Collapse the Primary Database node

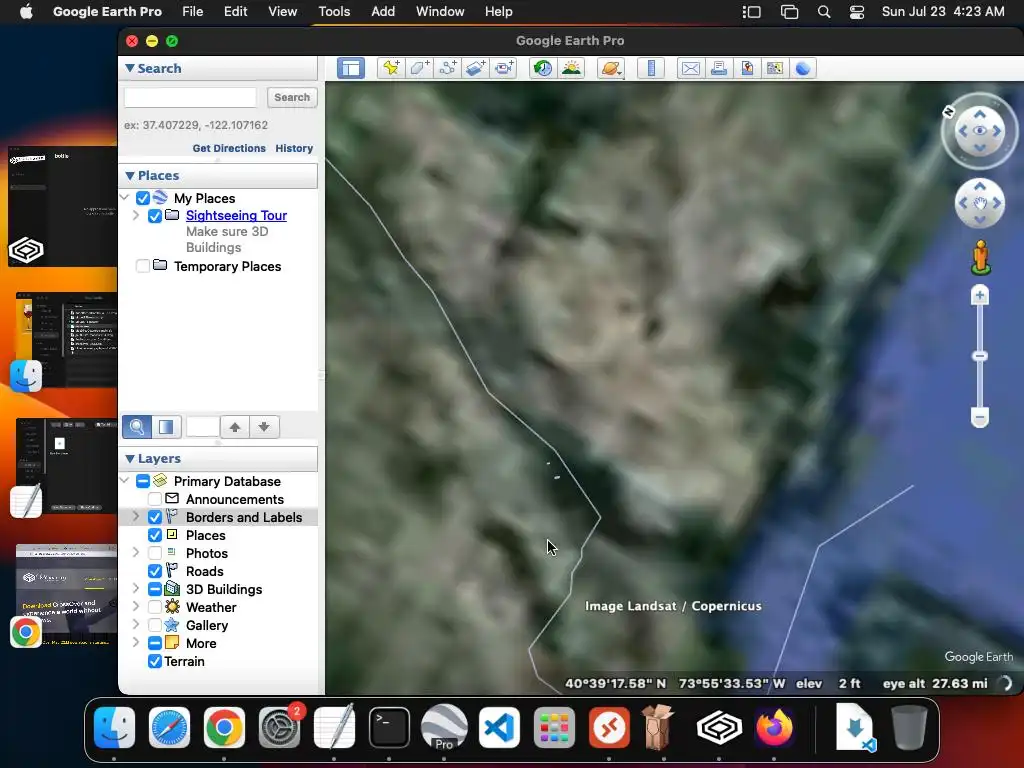click(x=125, y=481)
